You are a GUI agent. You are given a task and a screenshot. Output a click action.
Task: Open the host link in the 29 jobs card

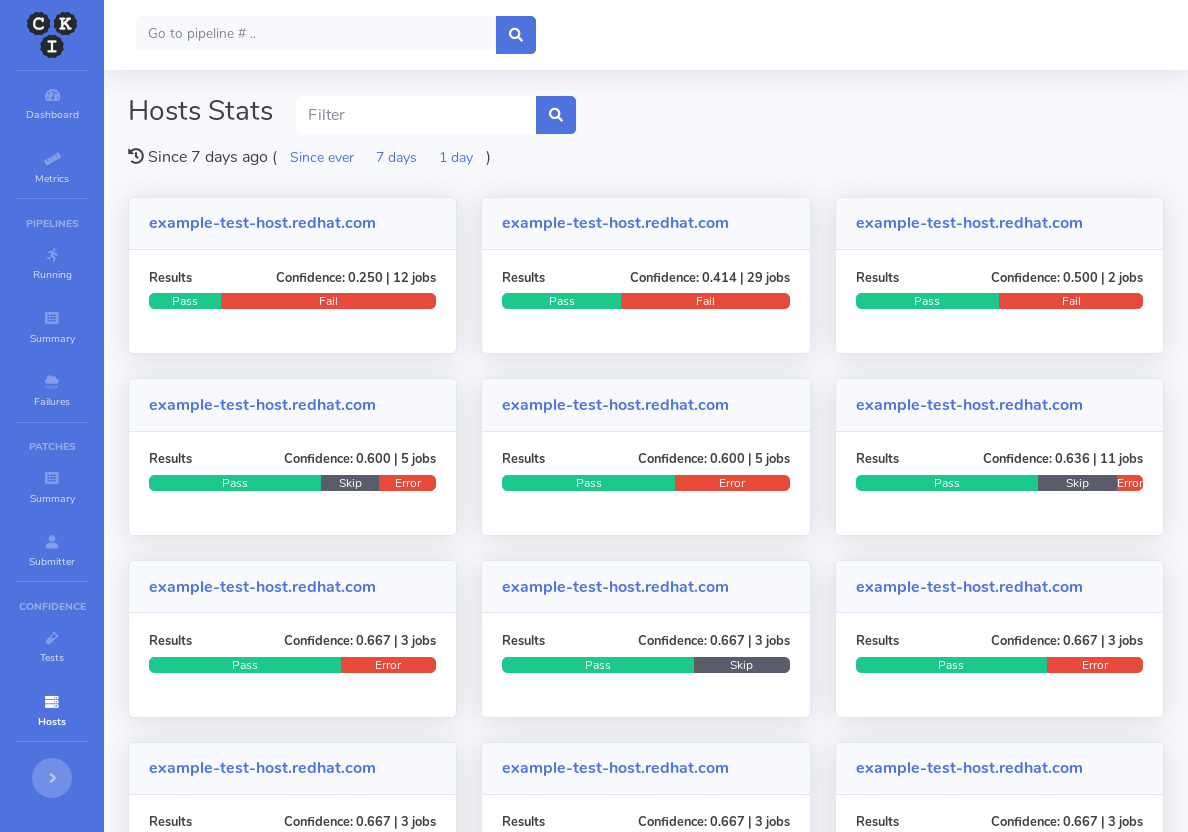(615, 223)
